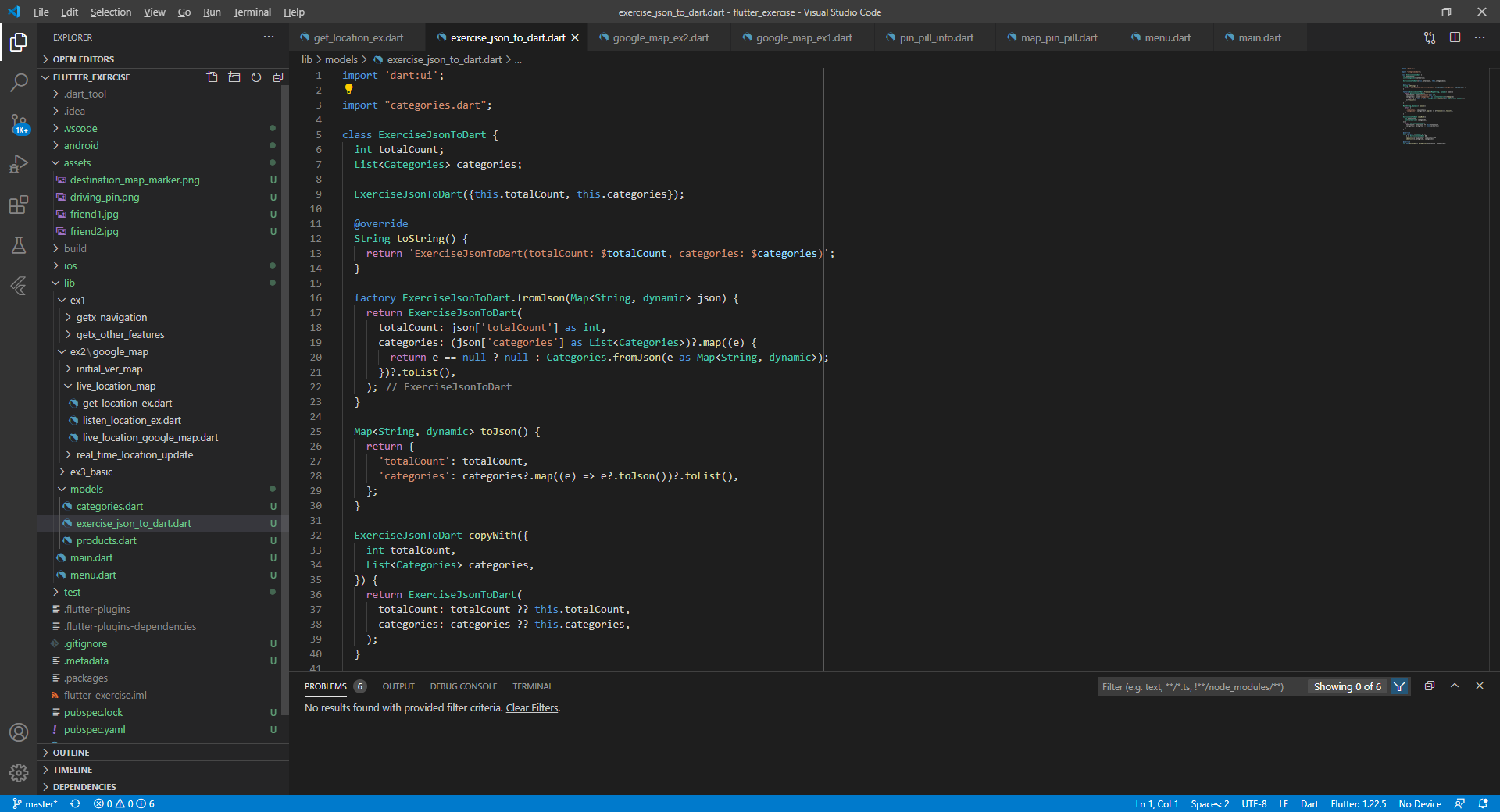Toggle the problems filter criteria
Screen dimensions: 1500x812
point(1400,686)
